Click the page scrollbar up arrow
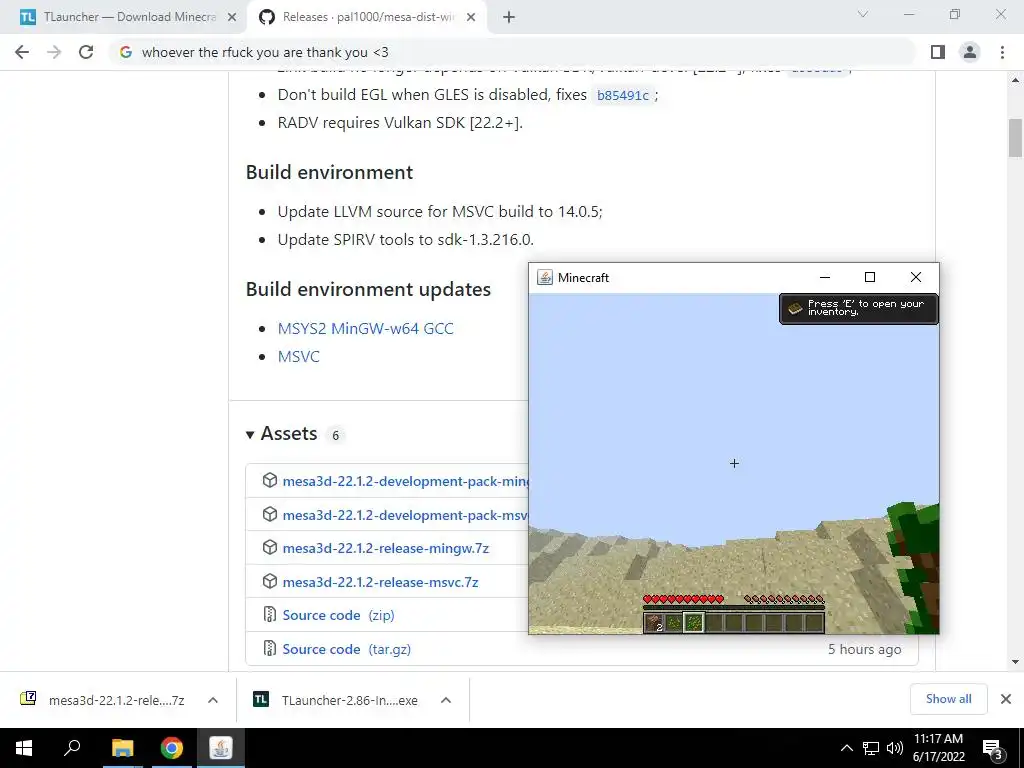Image resolution: width=1024 pixels, height=768 pixels. (1015, 80)
